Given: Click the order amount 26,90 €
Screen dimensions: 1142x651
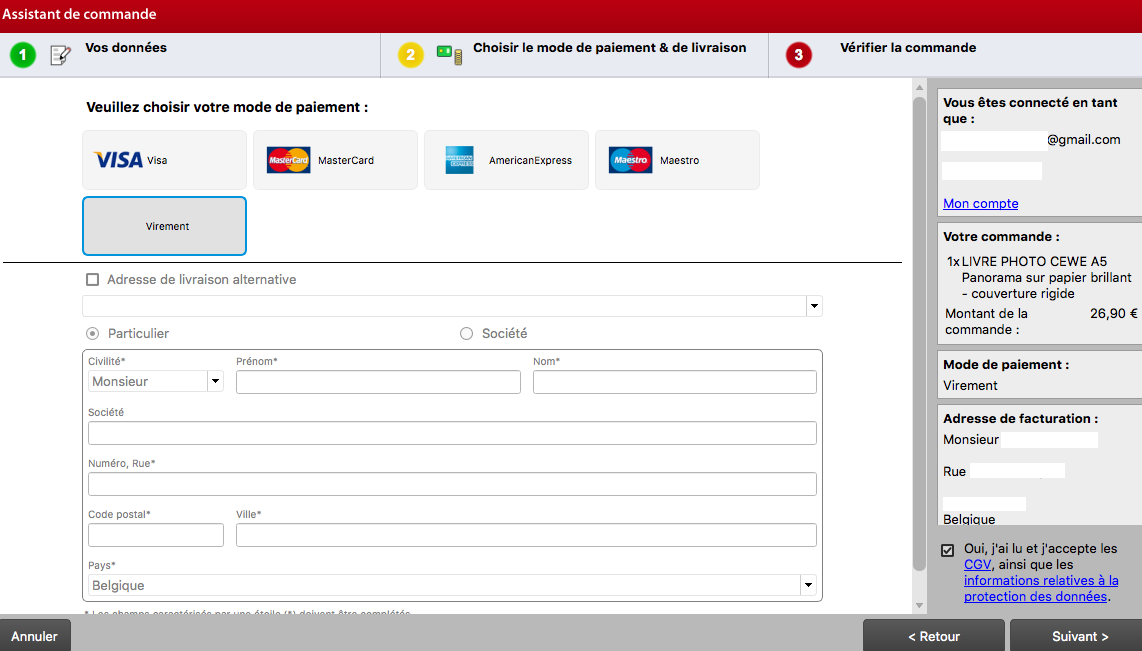Looking at the screenshot, I should (1113, 314).
